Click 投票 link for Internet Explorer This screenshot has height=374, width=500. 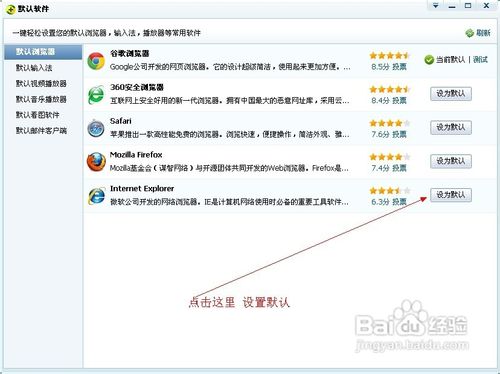(x=399, y=202)
